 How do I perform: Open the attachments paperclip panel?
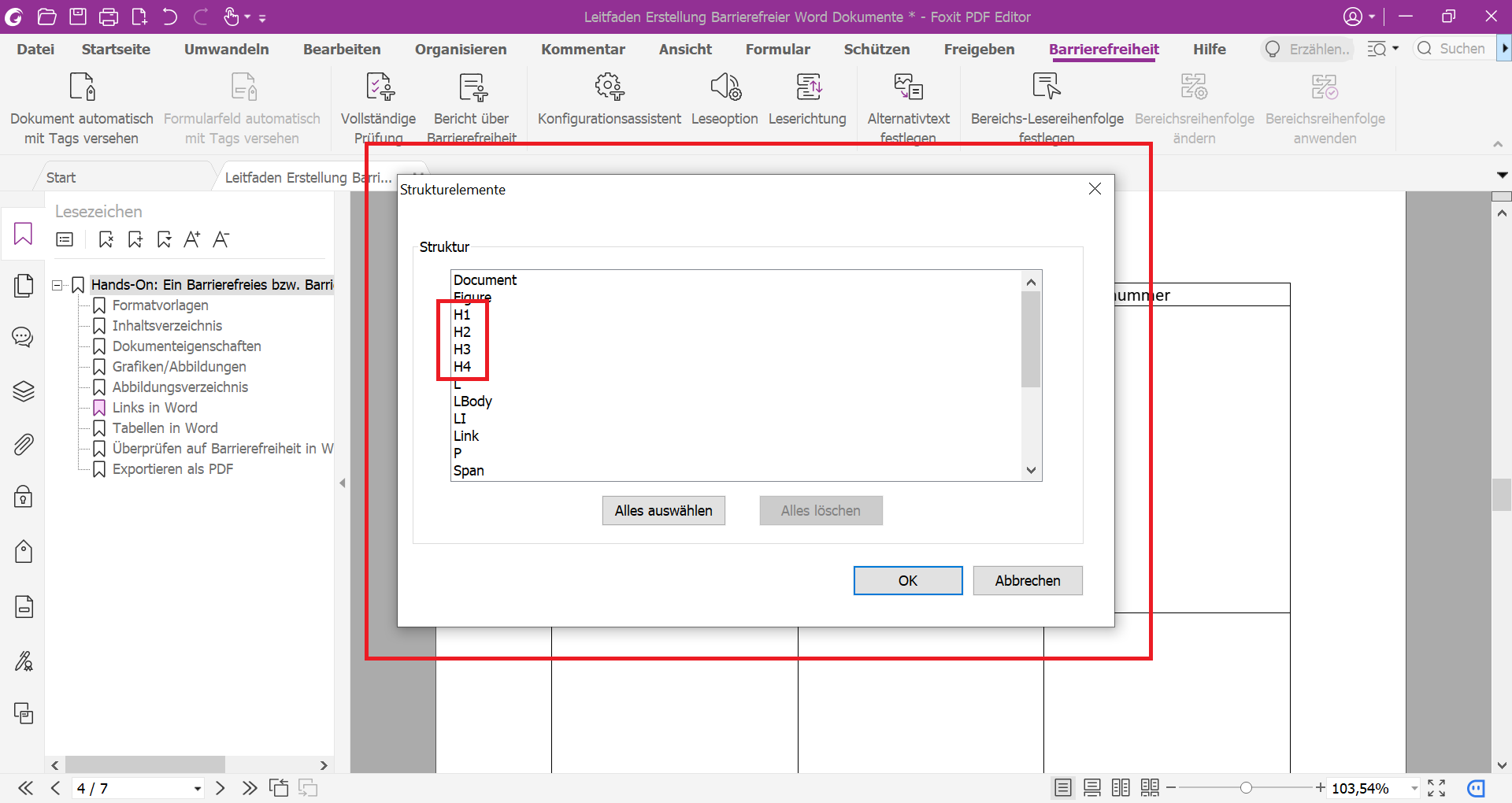click(24, 445)
